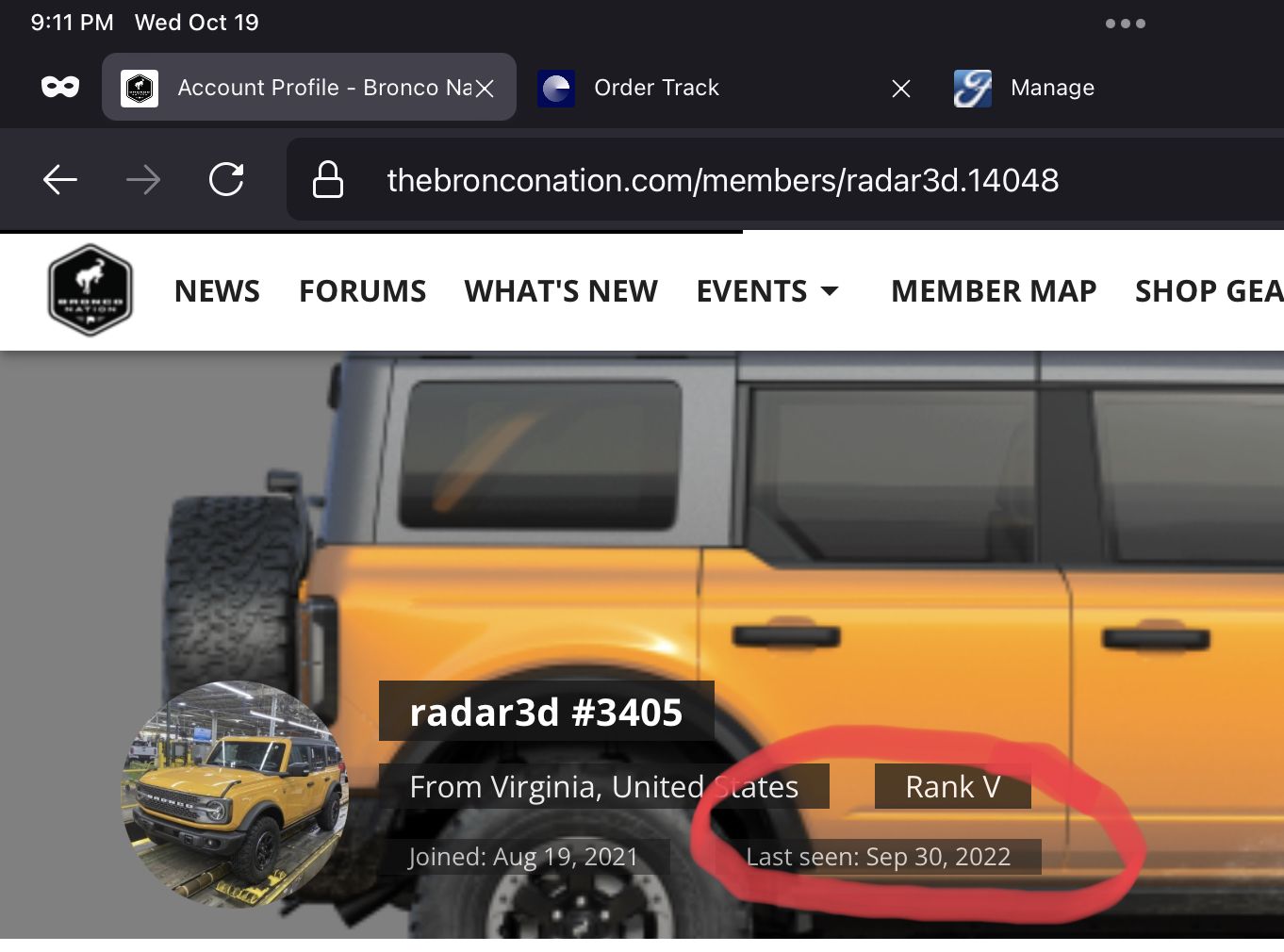The height and width of the screenshot is (952, 1284).
Task: Open the MEMBER MAP link
Action: pos(994,291)
